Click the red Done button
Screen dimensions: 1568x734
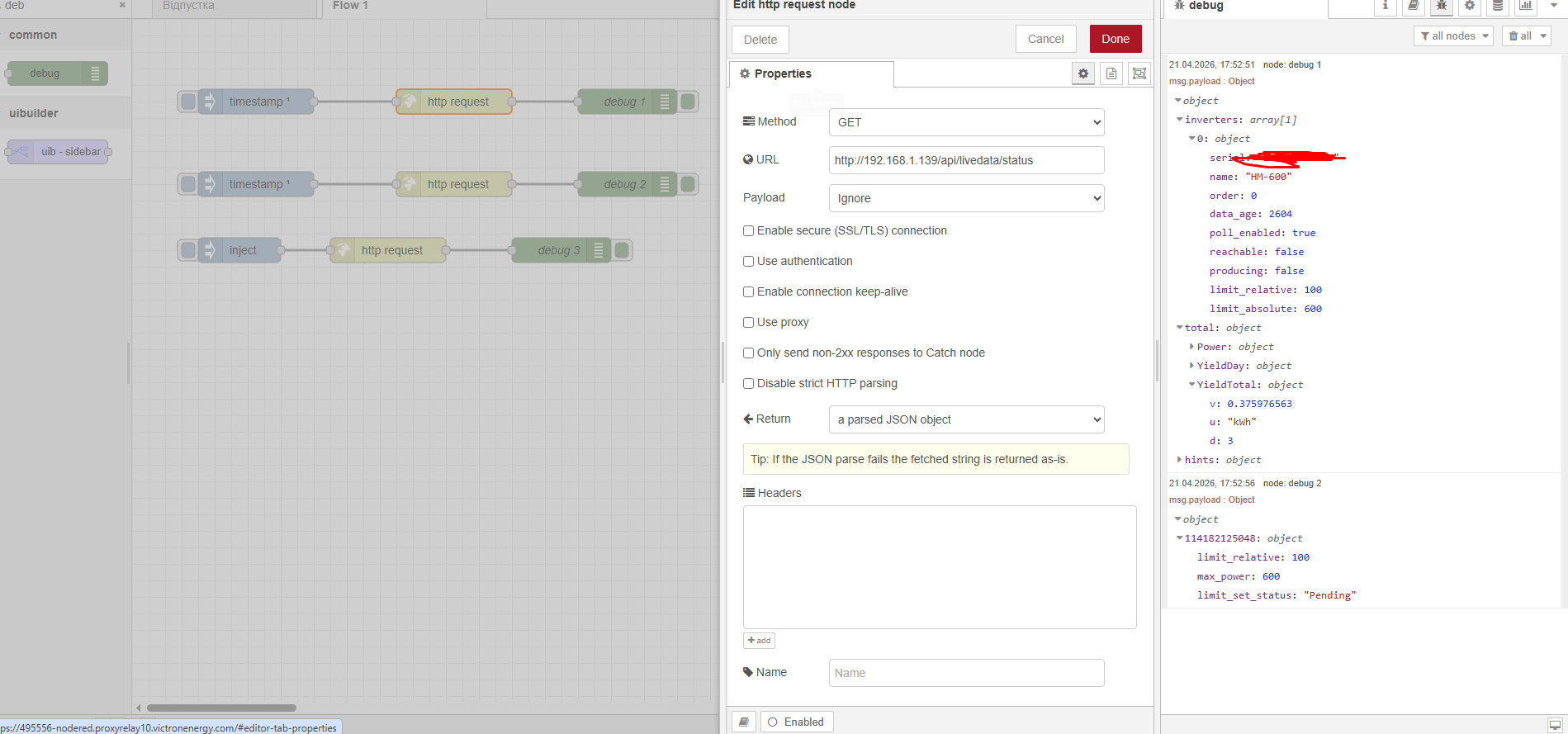pos(1115,39)
